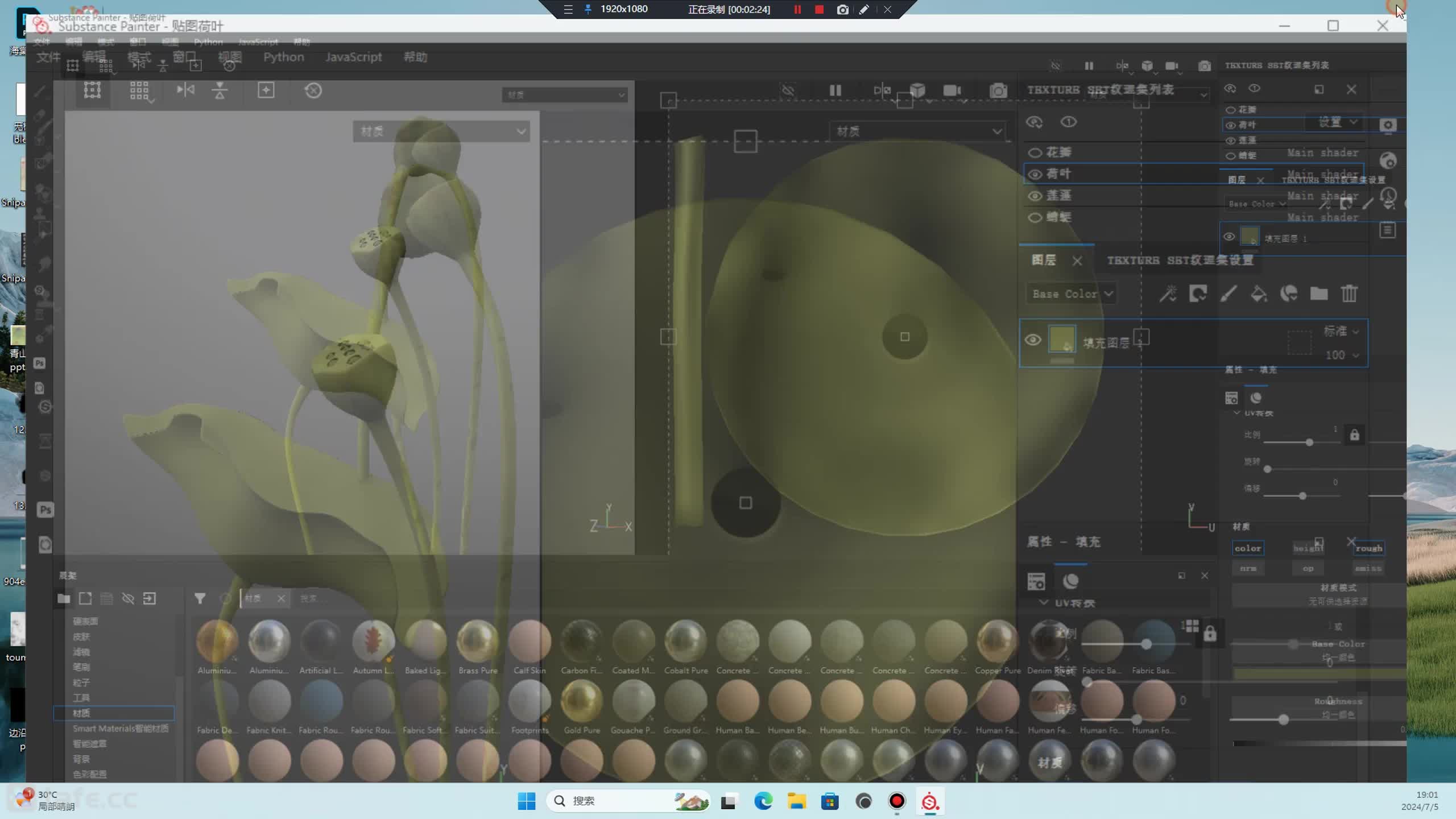
Task: Toggle visibility of 荷叶 texture set
Action: (x=1035, y=174)
